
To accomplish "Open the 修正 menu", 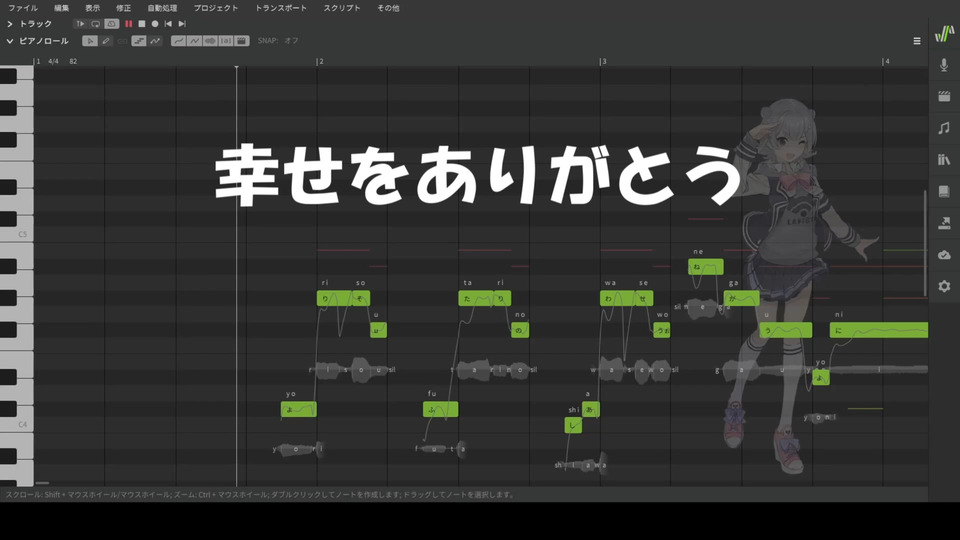I will pos(123,8).
